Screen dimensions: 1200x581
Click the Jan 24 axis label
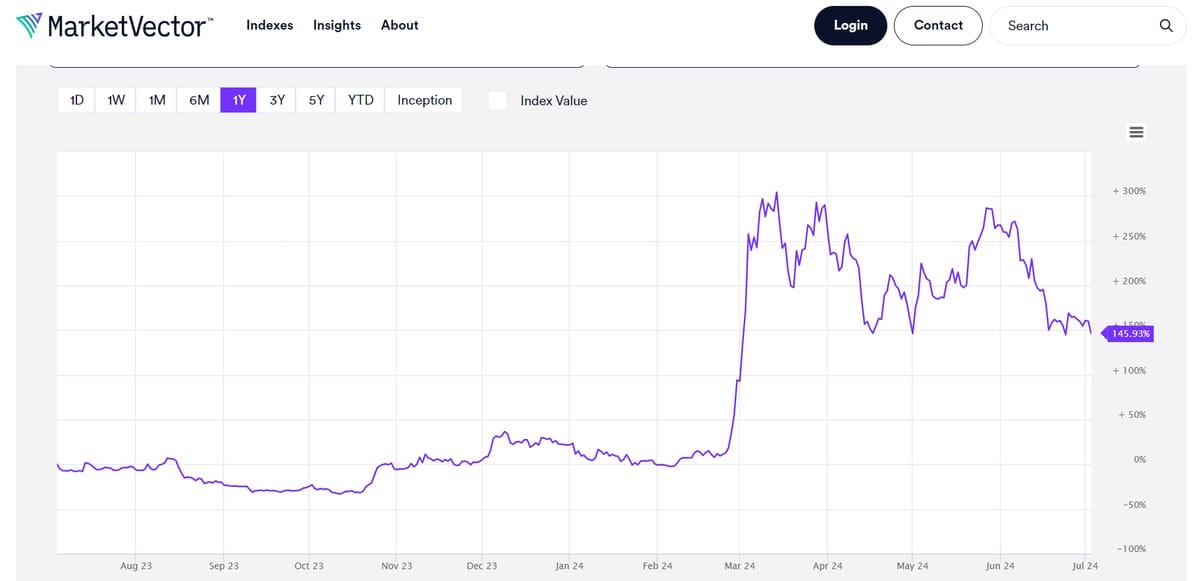[x=569, y=566]
